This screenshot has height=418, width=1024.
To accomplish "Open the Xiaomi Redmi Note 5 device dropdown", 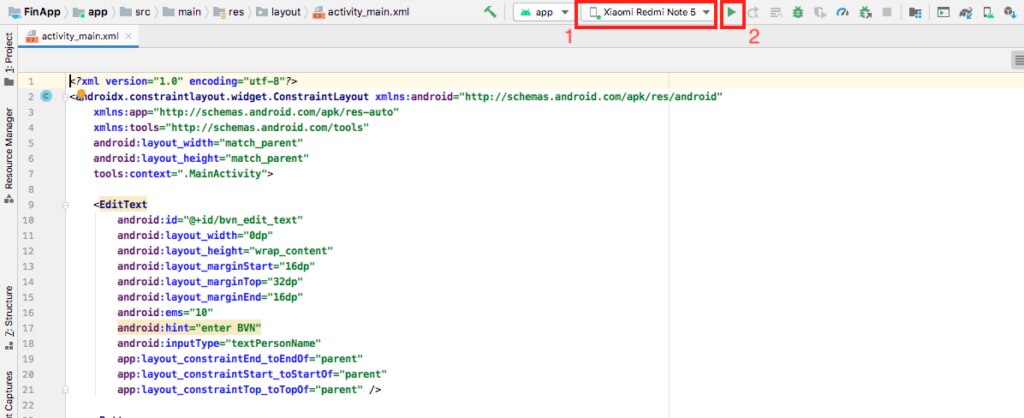I will tap(648, 12).
